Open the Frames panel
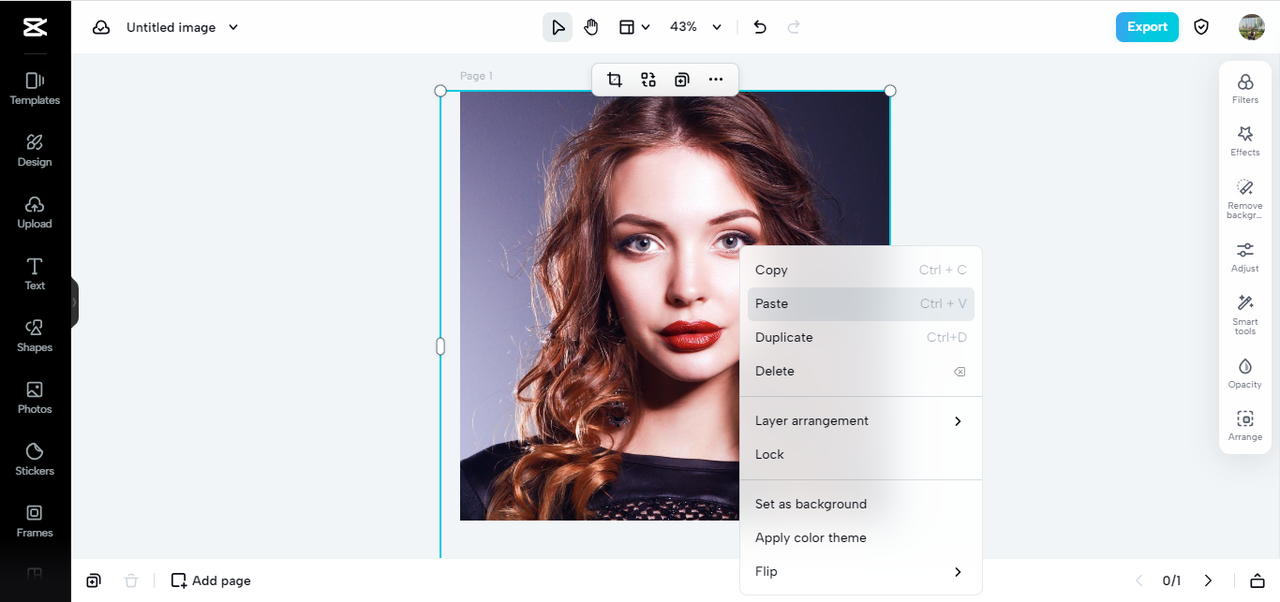Viewport: 1280px width, 602px height. (35, 521)
